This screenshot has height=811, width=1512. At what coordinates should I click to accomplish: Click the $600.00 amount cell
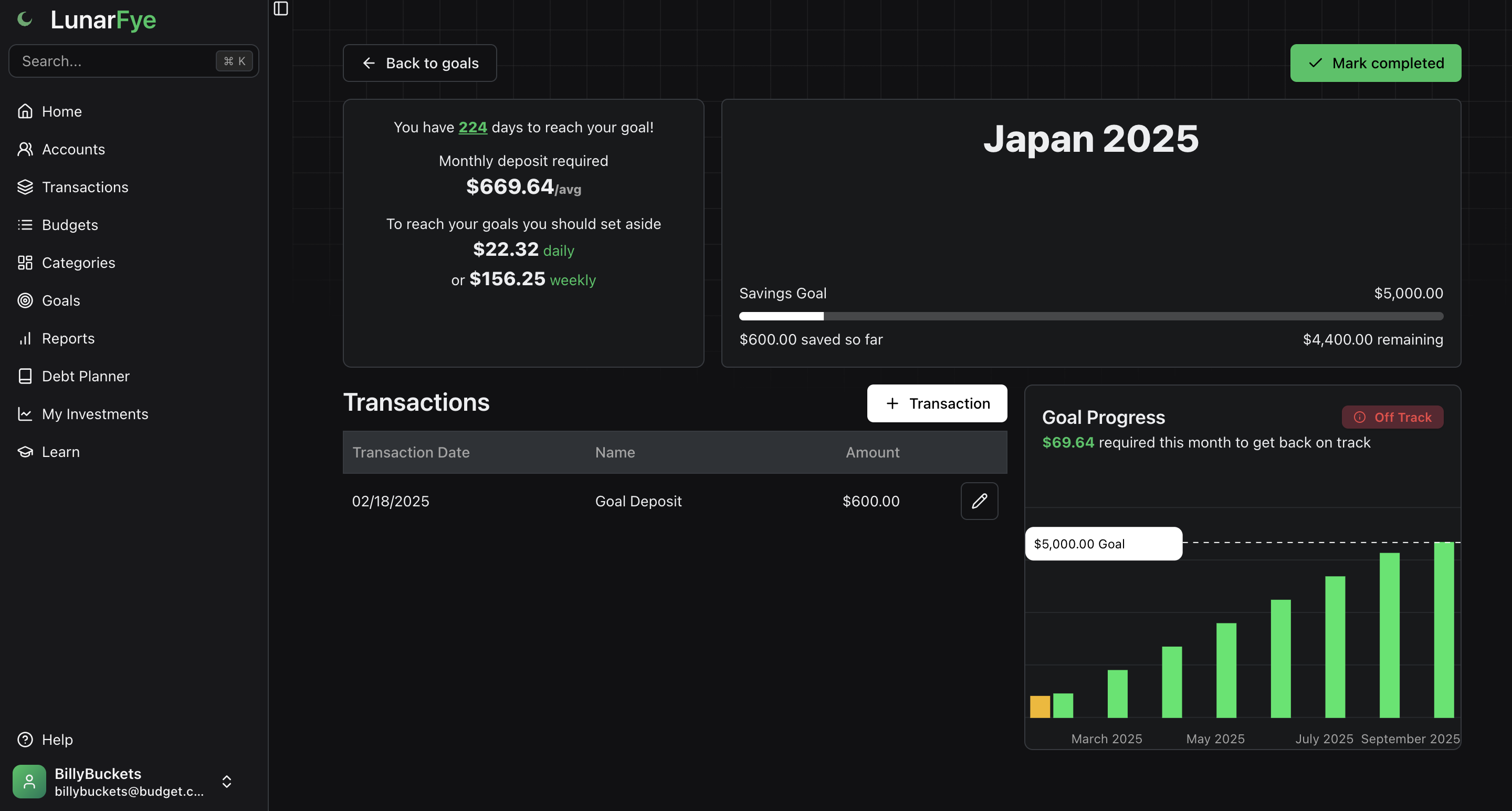(870, 501)
